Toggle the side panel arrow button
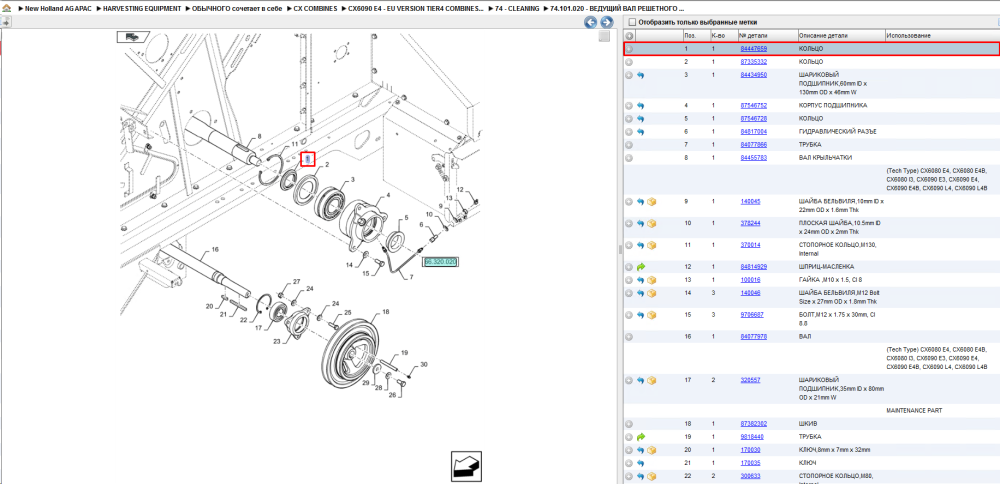This screenshot has height=484, width=1000. [5, 22]
